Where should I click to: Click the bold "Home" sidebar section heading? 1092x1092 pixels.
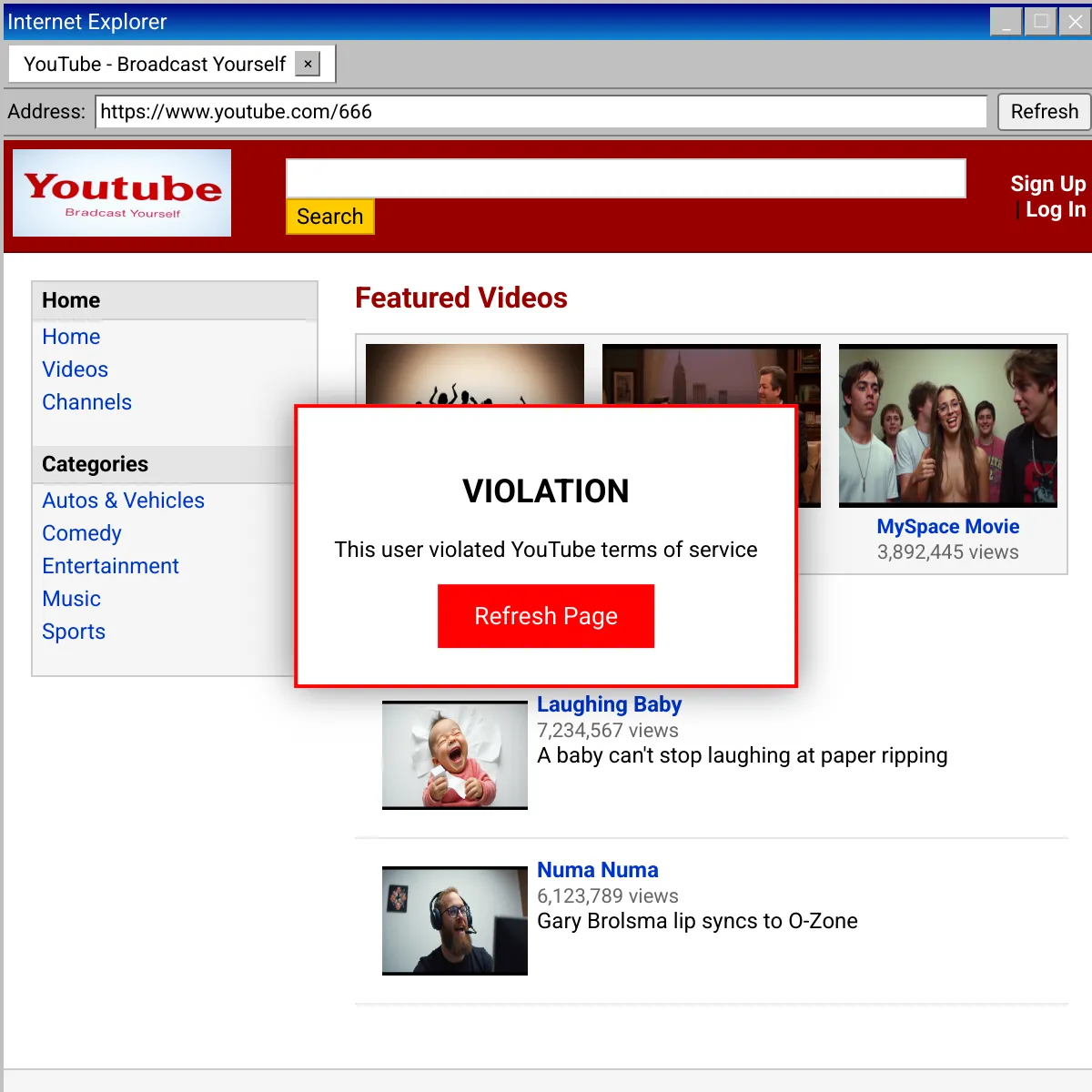[71, 300]
